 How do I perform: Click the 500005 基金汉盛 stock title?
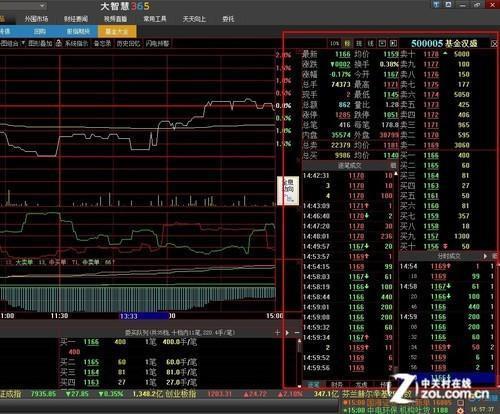(444, 43)
